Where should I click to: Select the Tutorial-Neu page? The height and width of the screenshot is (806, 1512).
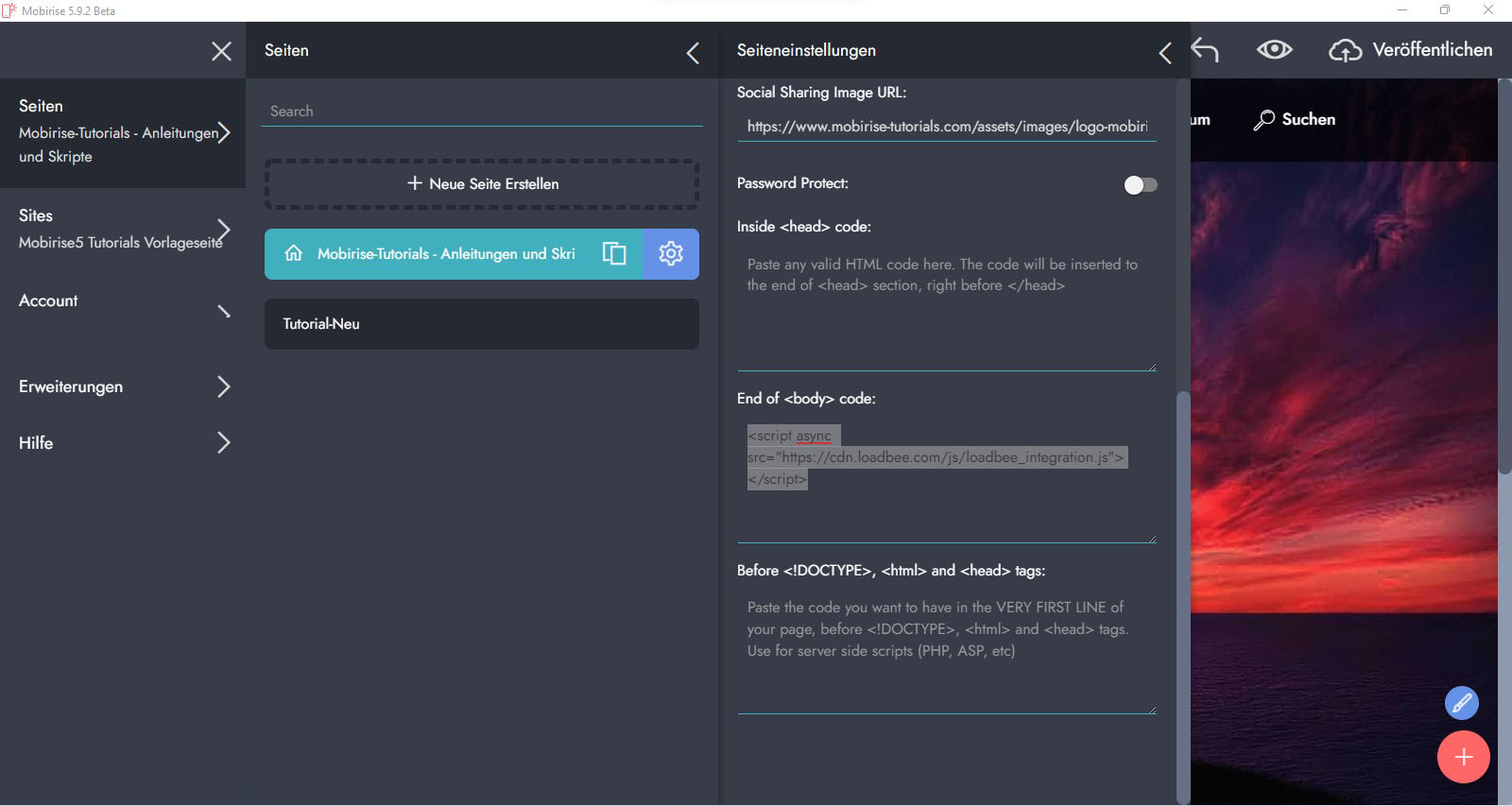(x=482, y=324)
